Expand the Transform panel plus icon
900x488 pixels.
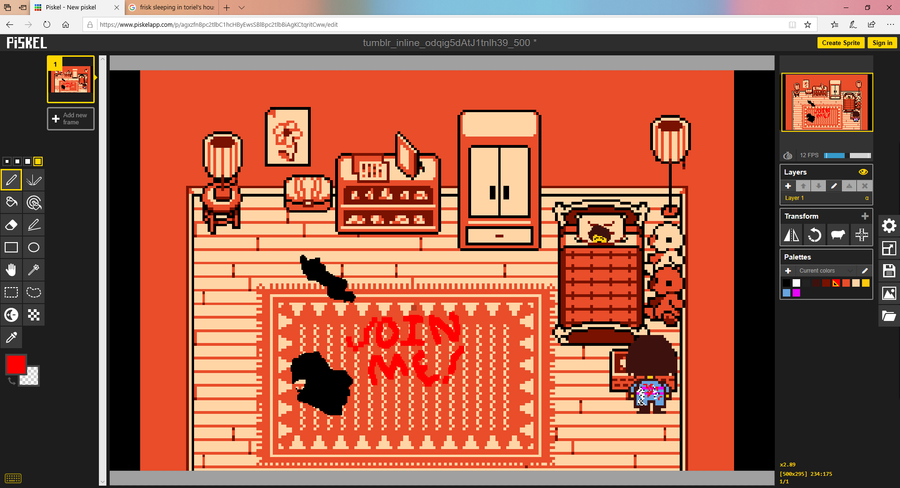tap(864, 216)
